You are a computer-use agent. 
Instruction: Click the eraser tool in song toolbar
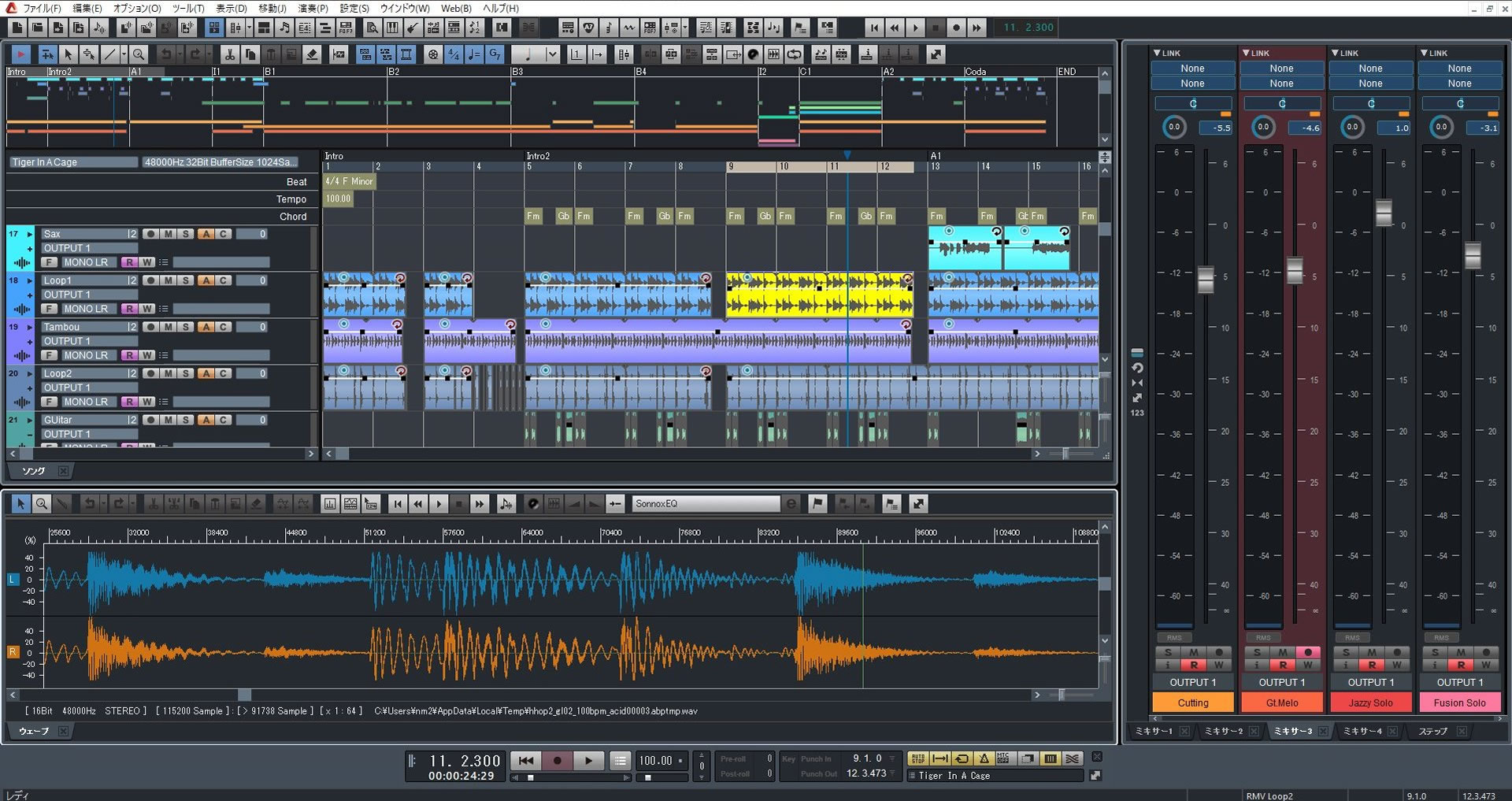click(x=312, y=54)
